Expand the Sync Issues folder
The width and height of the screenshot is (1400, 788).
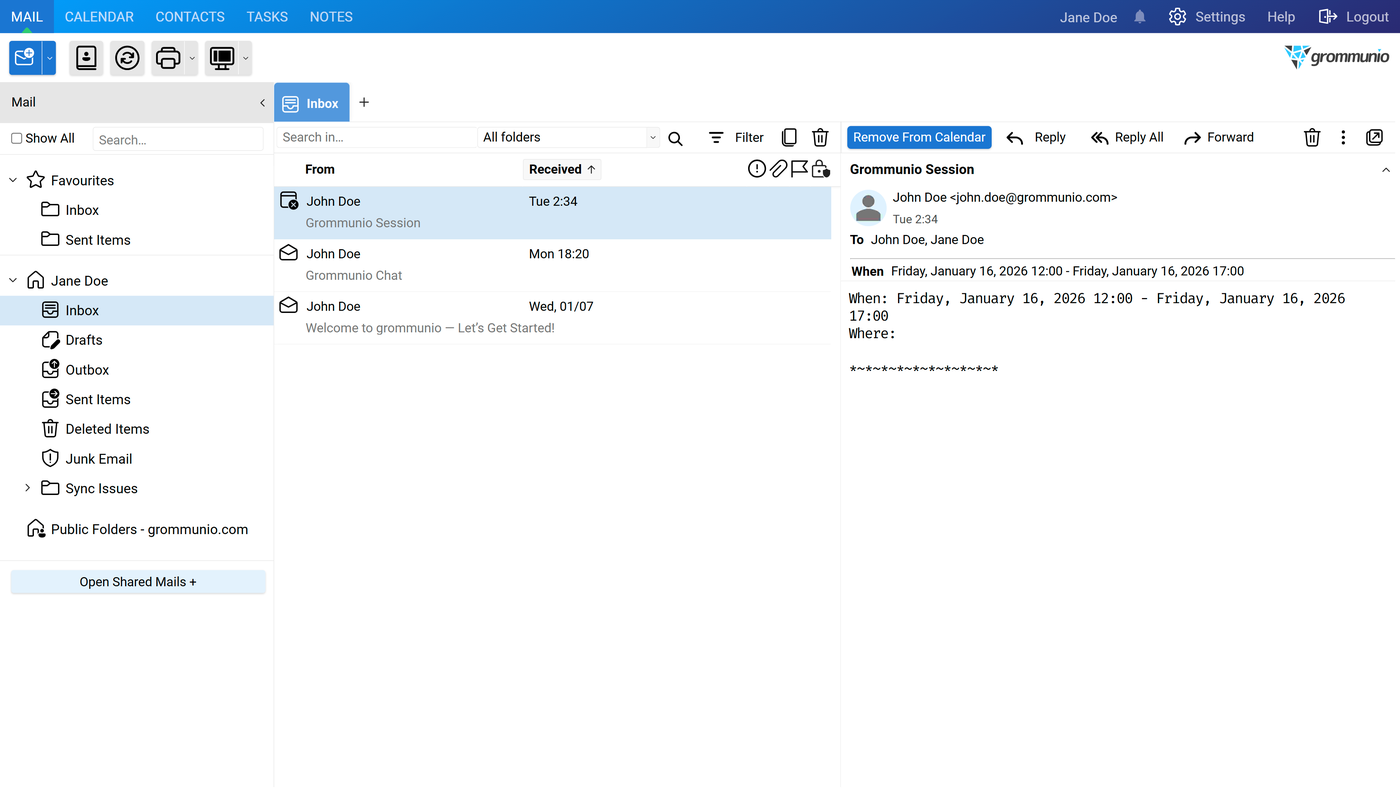27,488
